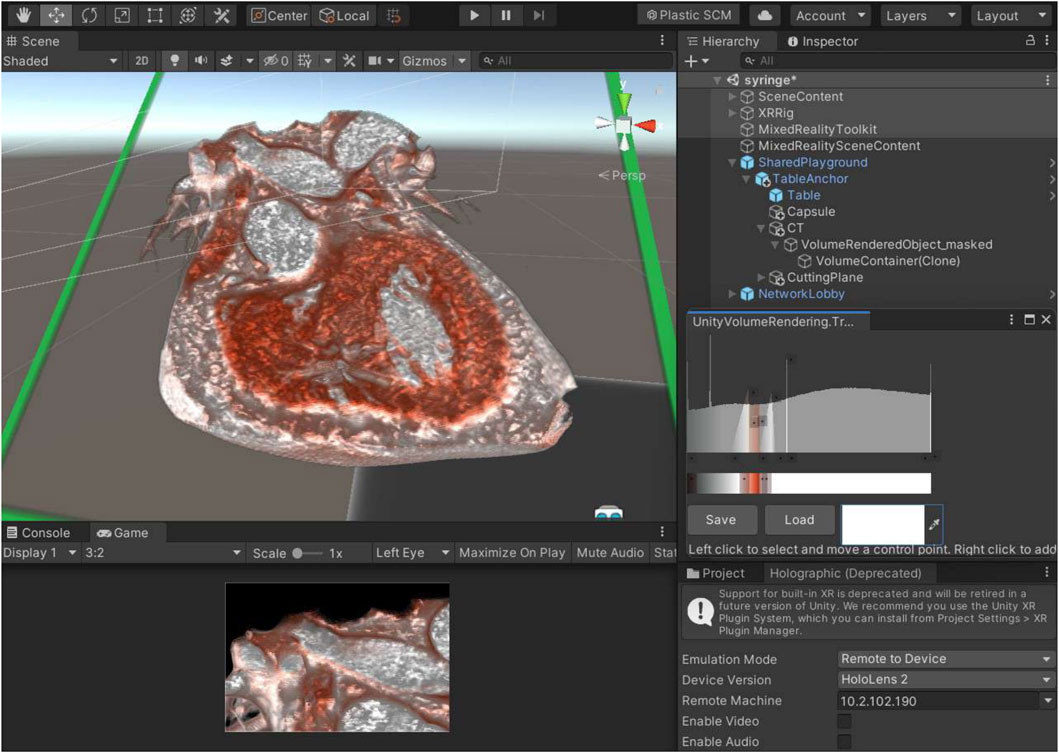1059x753 pixels.
Task: Open the Emulation Mode dropdown
Action: 946,659
